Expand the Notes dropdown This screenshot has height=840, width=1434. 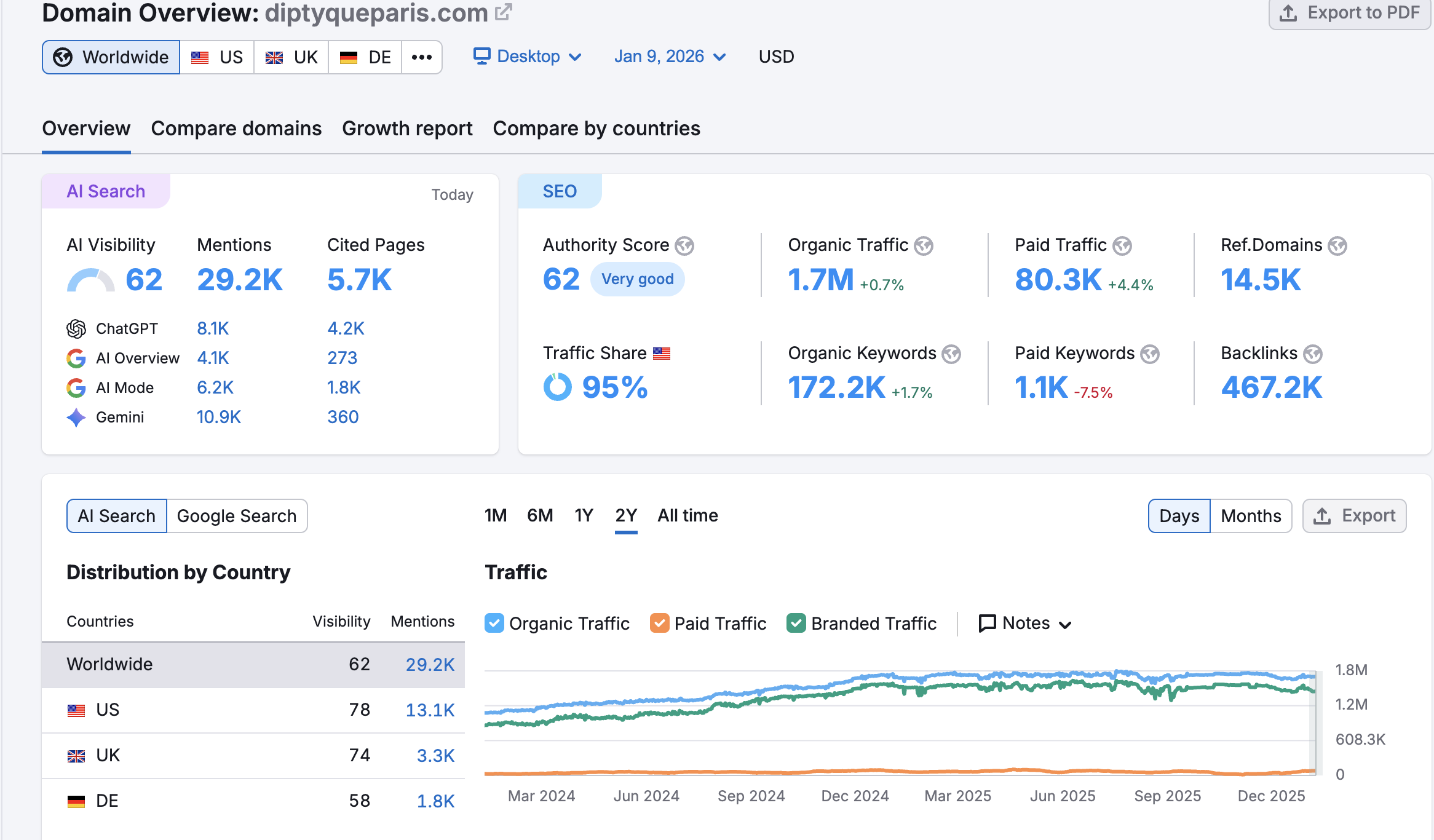tap(1025, 624)
